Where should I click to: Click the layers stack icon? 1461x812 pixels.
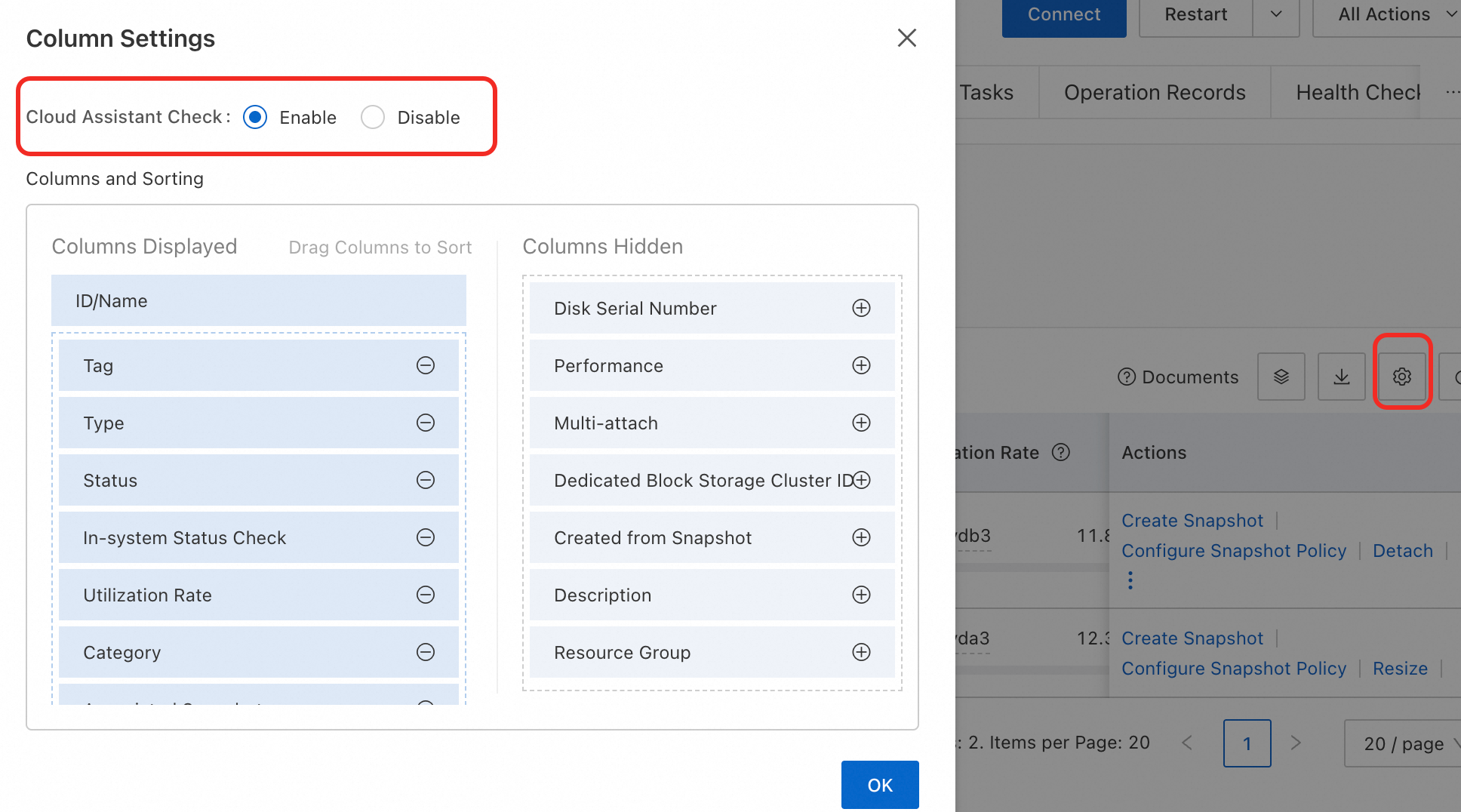coord(1281,377)
